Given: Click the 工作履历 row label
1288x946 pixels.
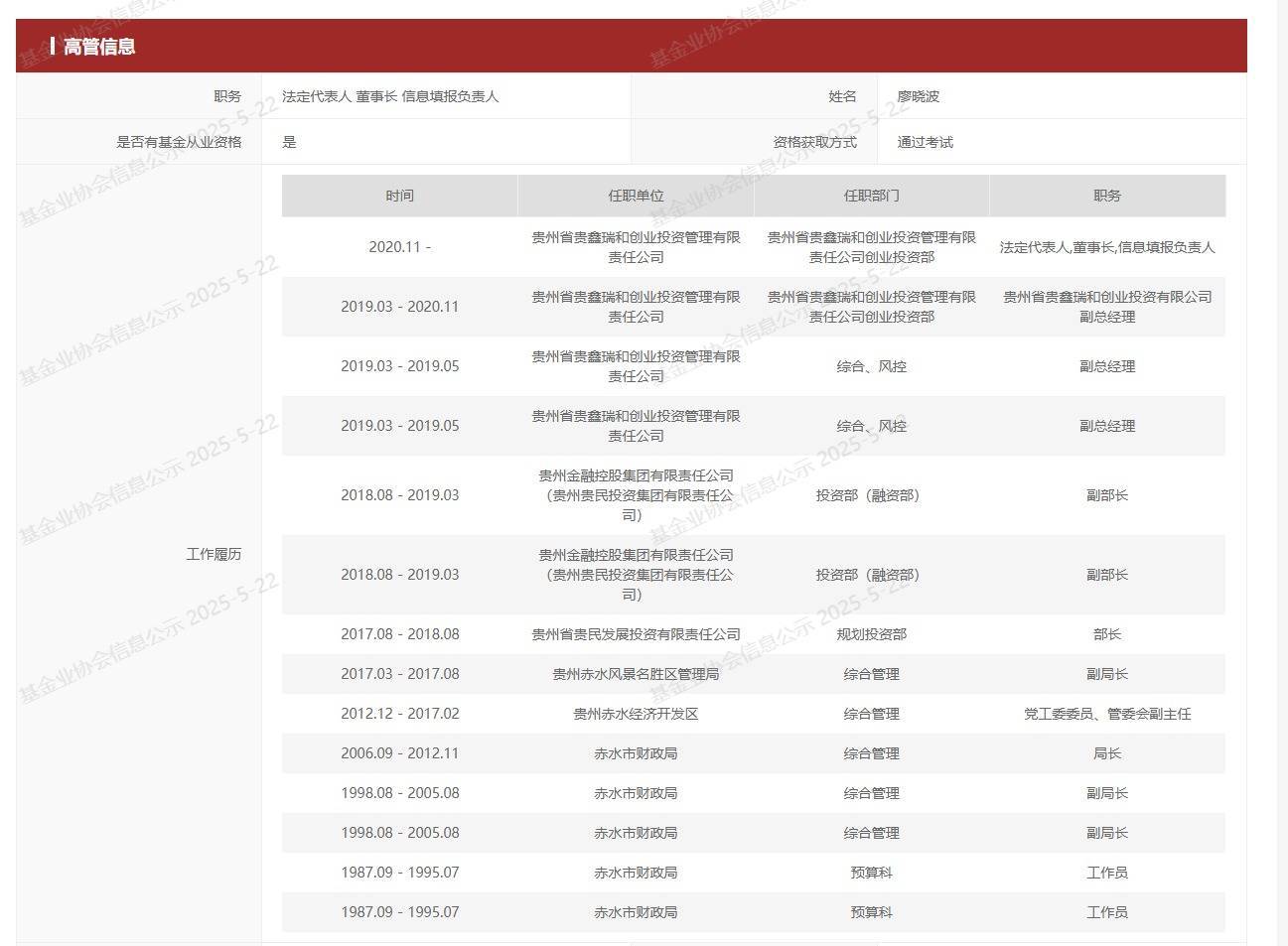Looking at the screenshot, I should point(214,554).
